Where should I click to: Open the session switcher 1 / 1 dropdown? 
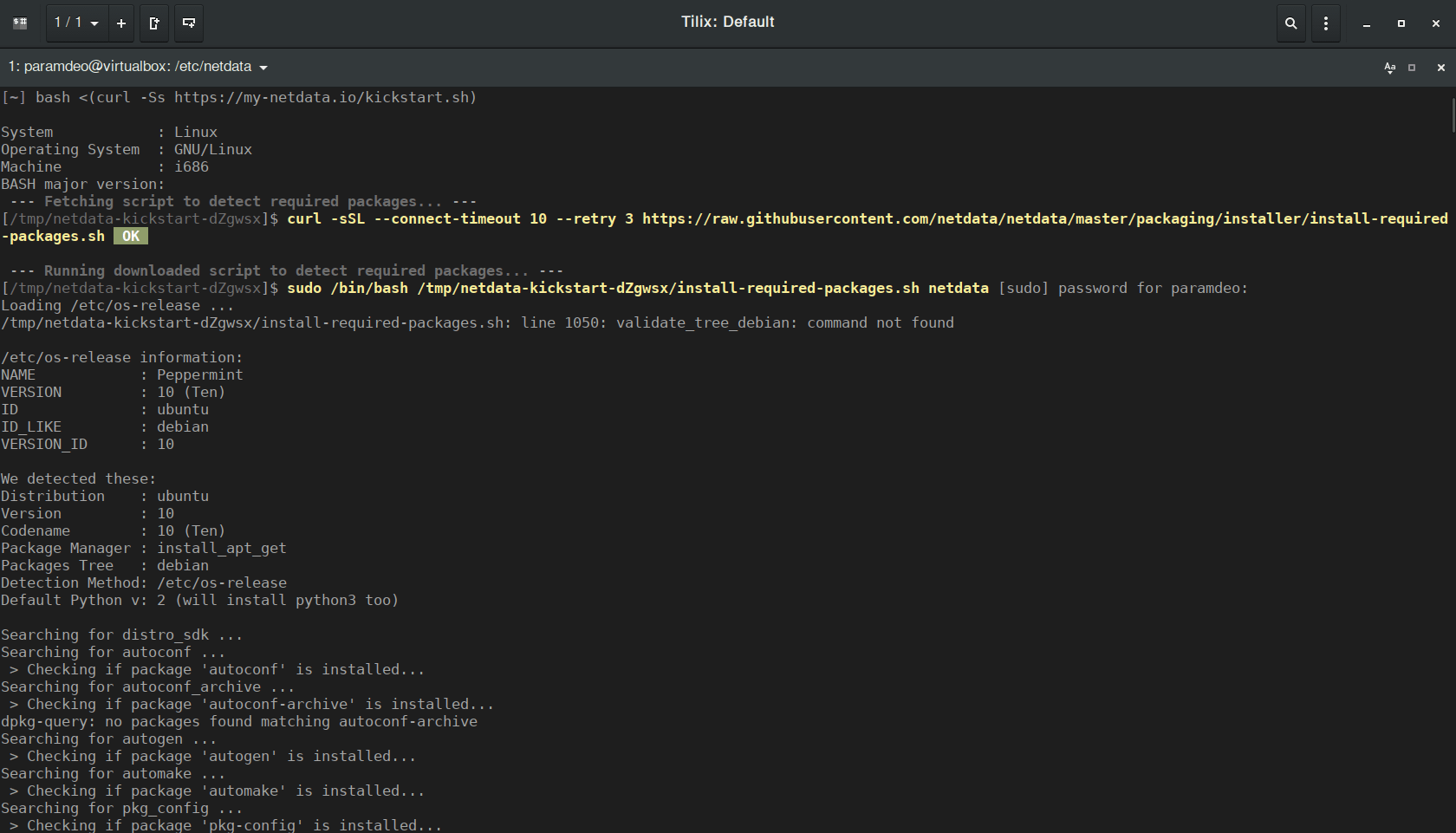point(76,23)
